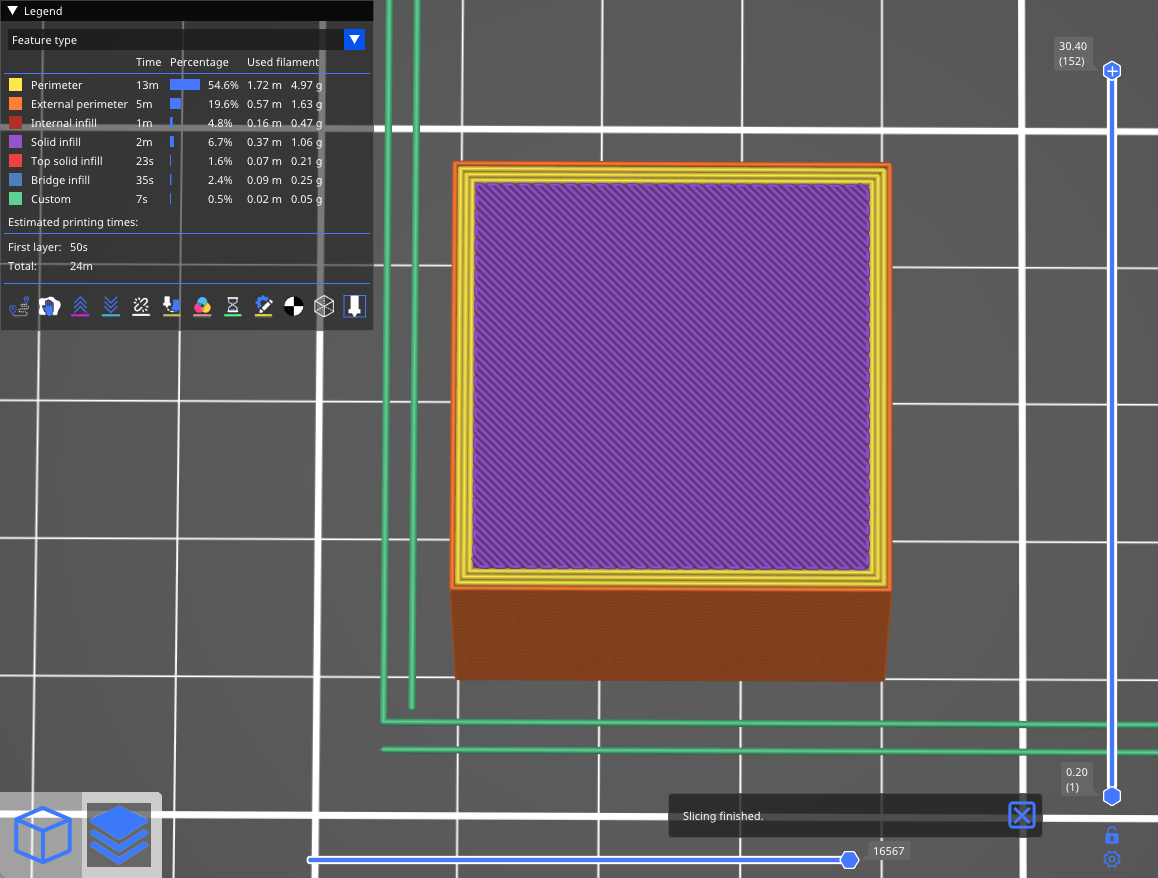The height and width of the screenshot is (878, 1158).
Task: Hide Perimeter feature type in legend
Action: tap(56, 85)
